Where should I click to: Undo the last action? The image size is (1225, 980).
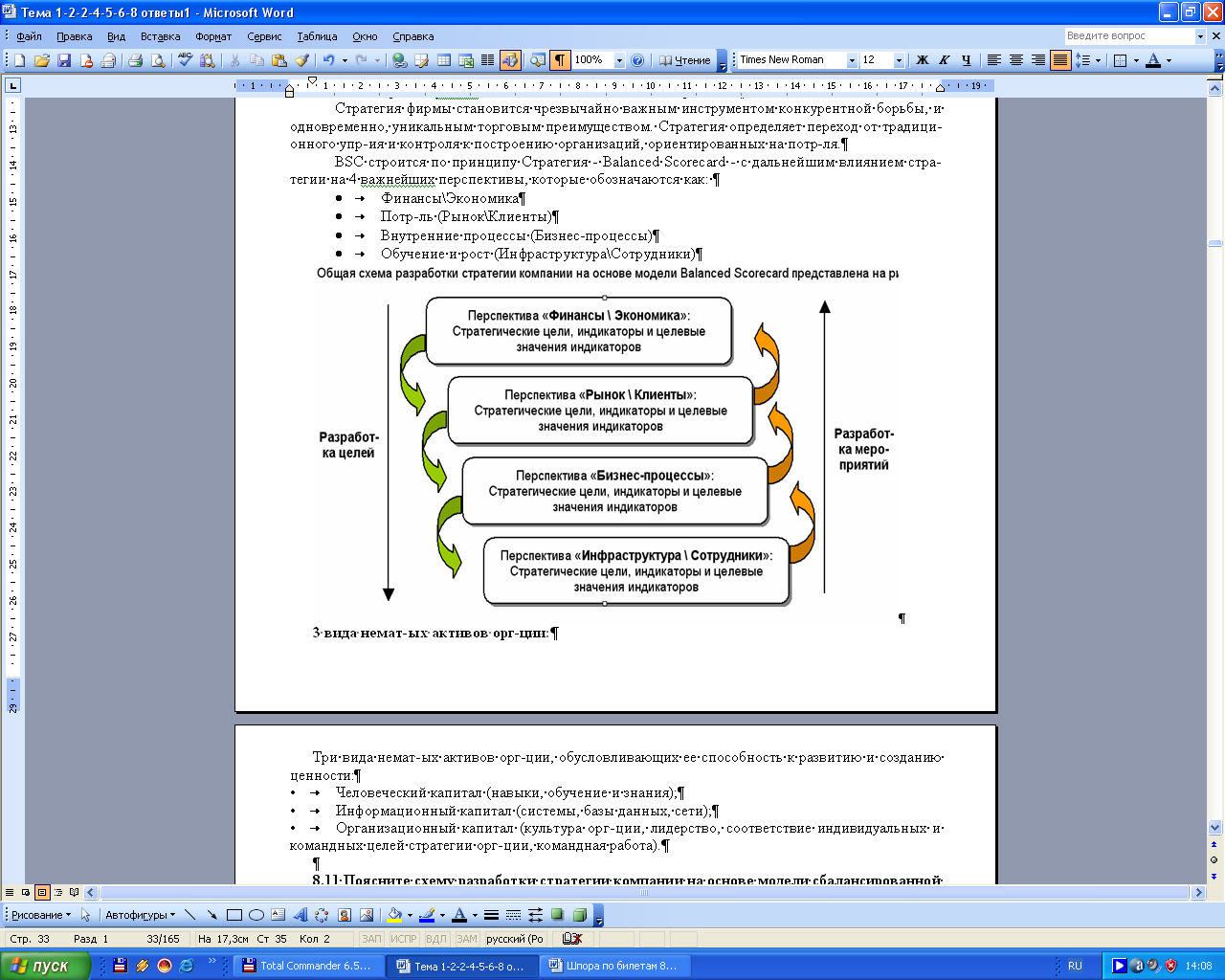pos(328,60)
